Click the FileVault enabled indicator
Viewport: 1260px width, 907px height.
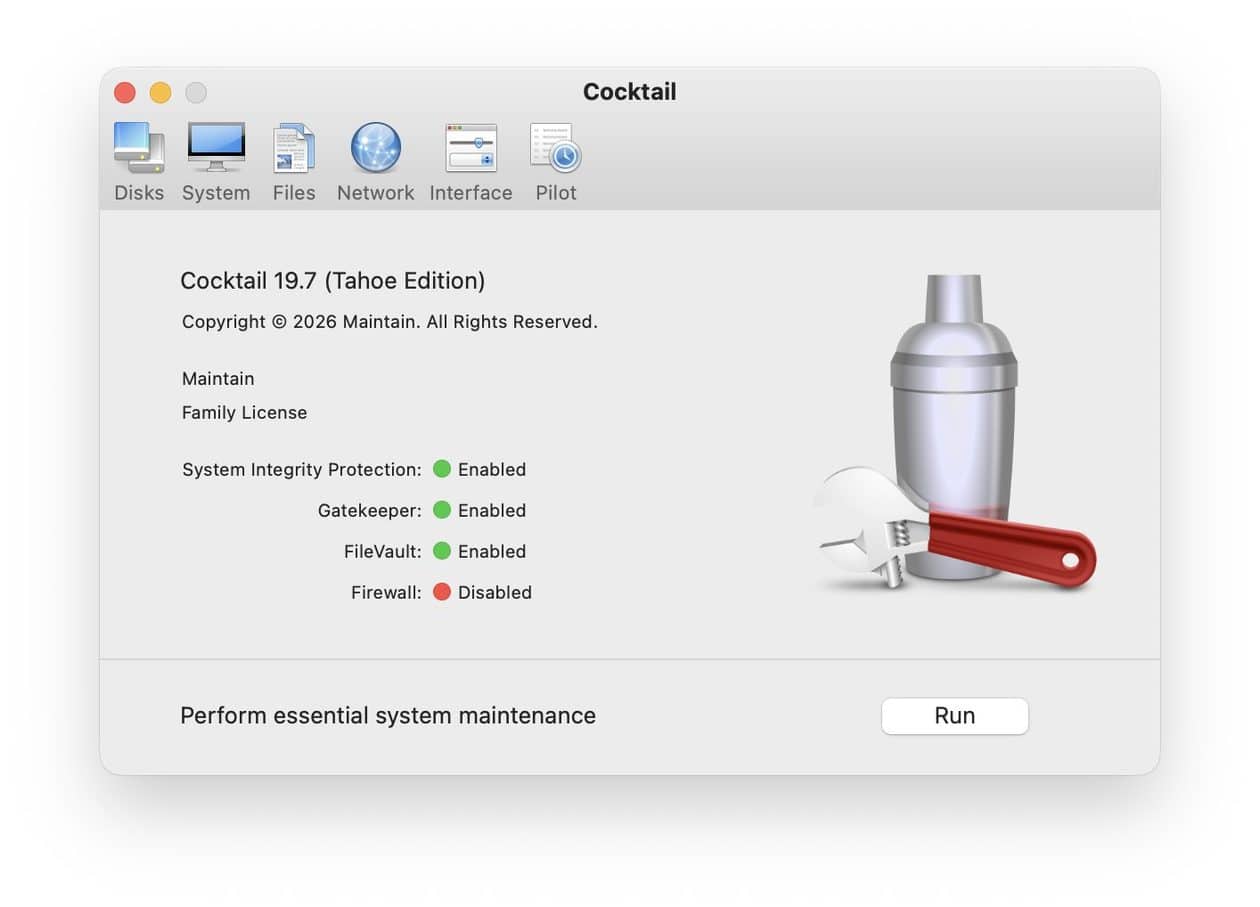(x=442, y=551)
